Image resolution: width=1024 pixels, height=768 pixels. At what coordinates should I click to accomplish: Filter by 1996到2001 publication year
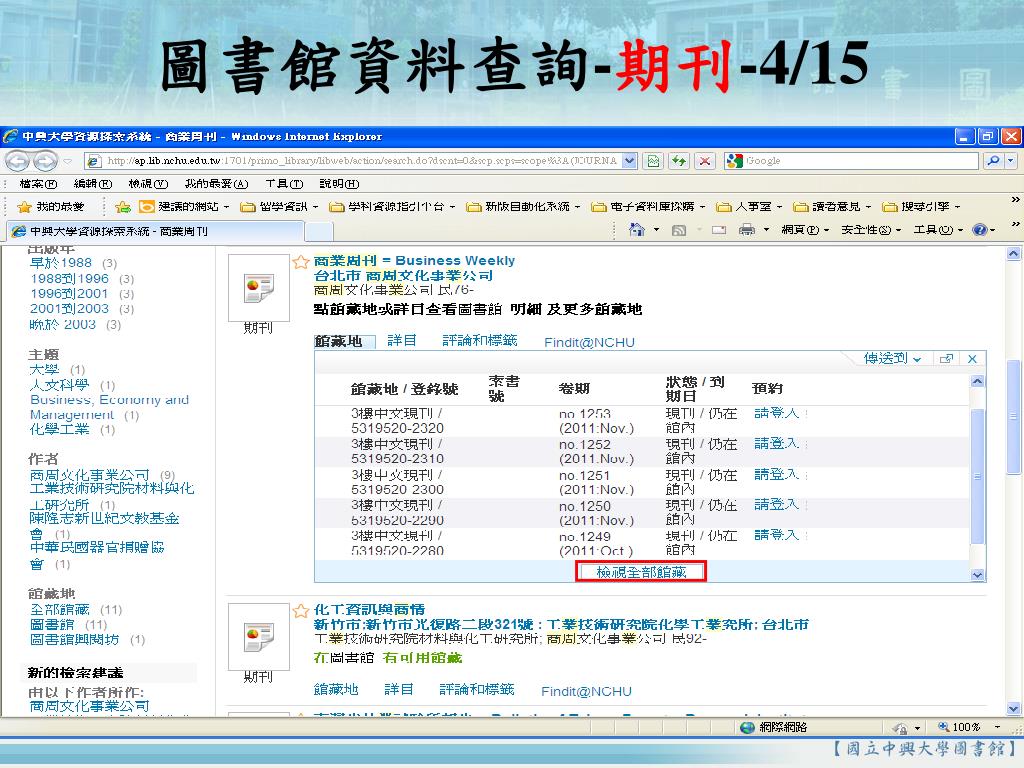[69, 294]
